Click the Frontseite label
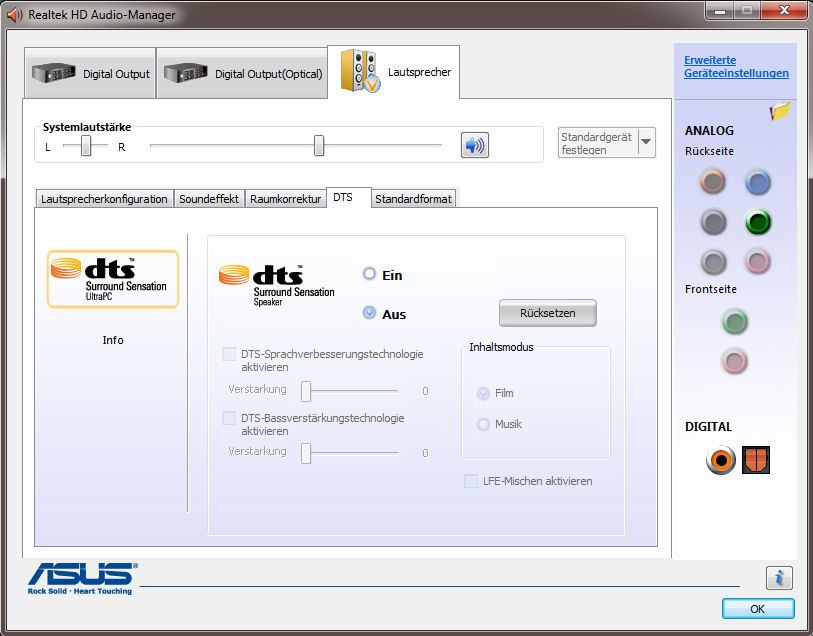The width and height of the screenshot is (813, 636). pos(710,289)
